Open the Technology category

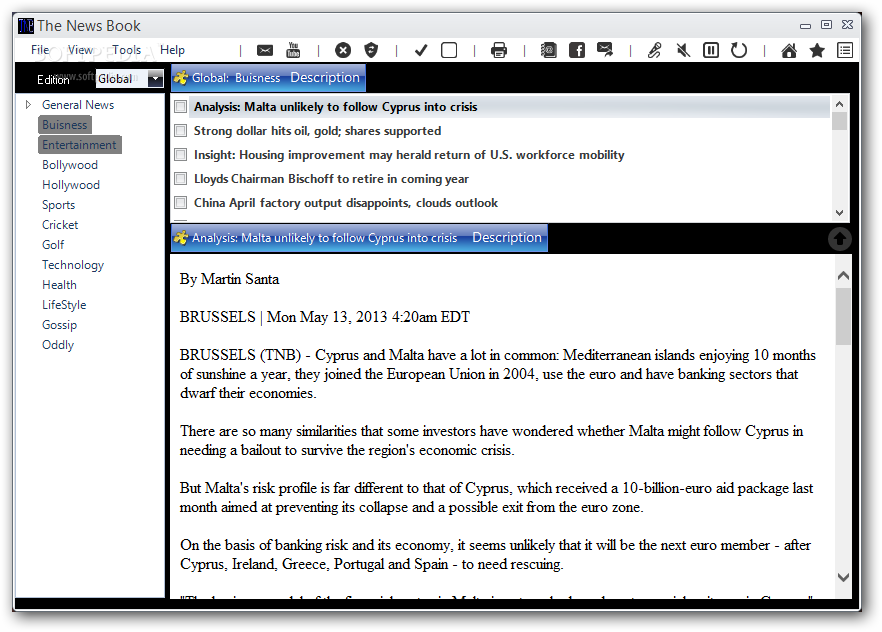pos(73,265)
